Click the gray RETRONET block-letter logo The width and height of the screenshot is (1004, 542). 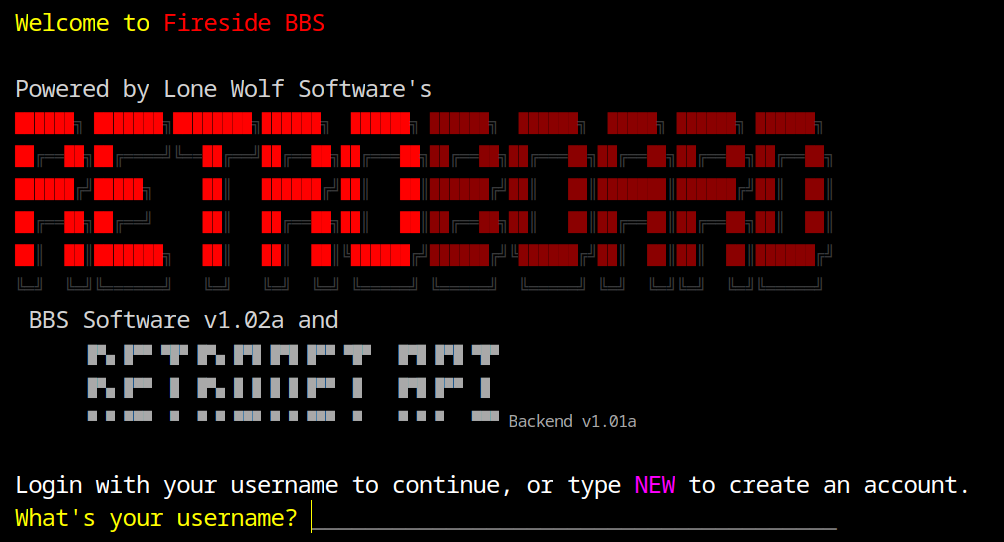click(x=229, y=382)
